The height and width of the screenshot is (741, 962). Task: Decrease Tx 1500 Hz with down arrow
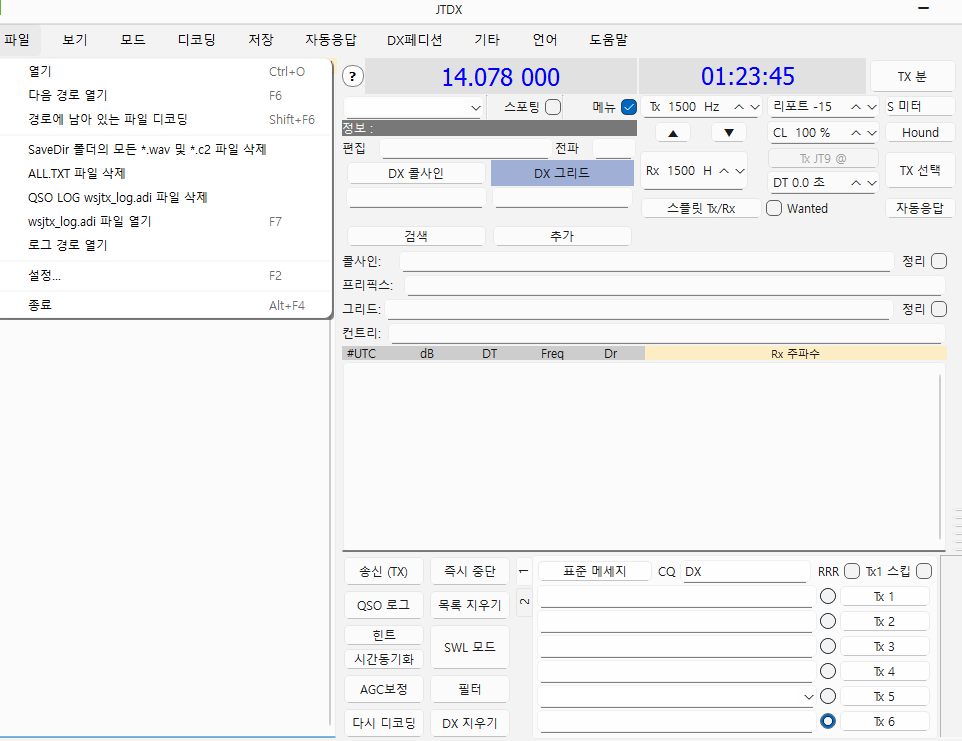pos(755,107)
